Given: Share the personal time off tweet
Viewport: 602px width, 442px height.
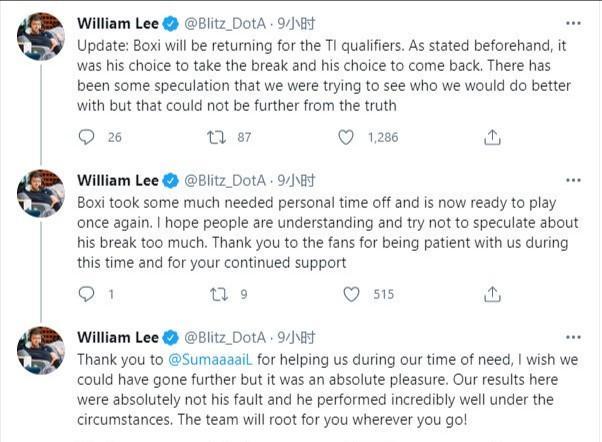Looking at the screenshot, I should [x=491, y=294].
